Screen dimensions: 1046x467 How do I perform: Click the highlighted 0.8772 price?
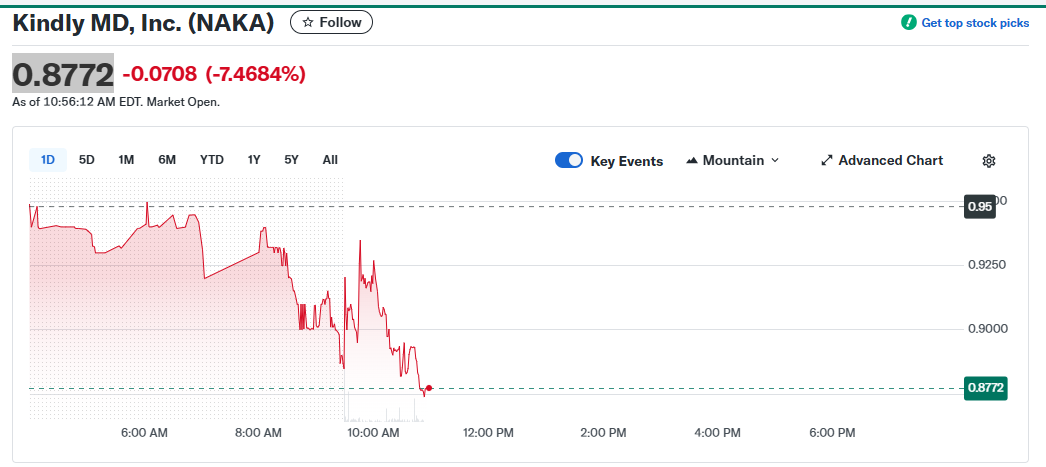(x=63, y=73)
